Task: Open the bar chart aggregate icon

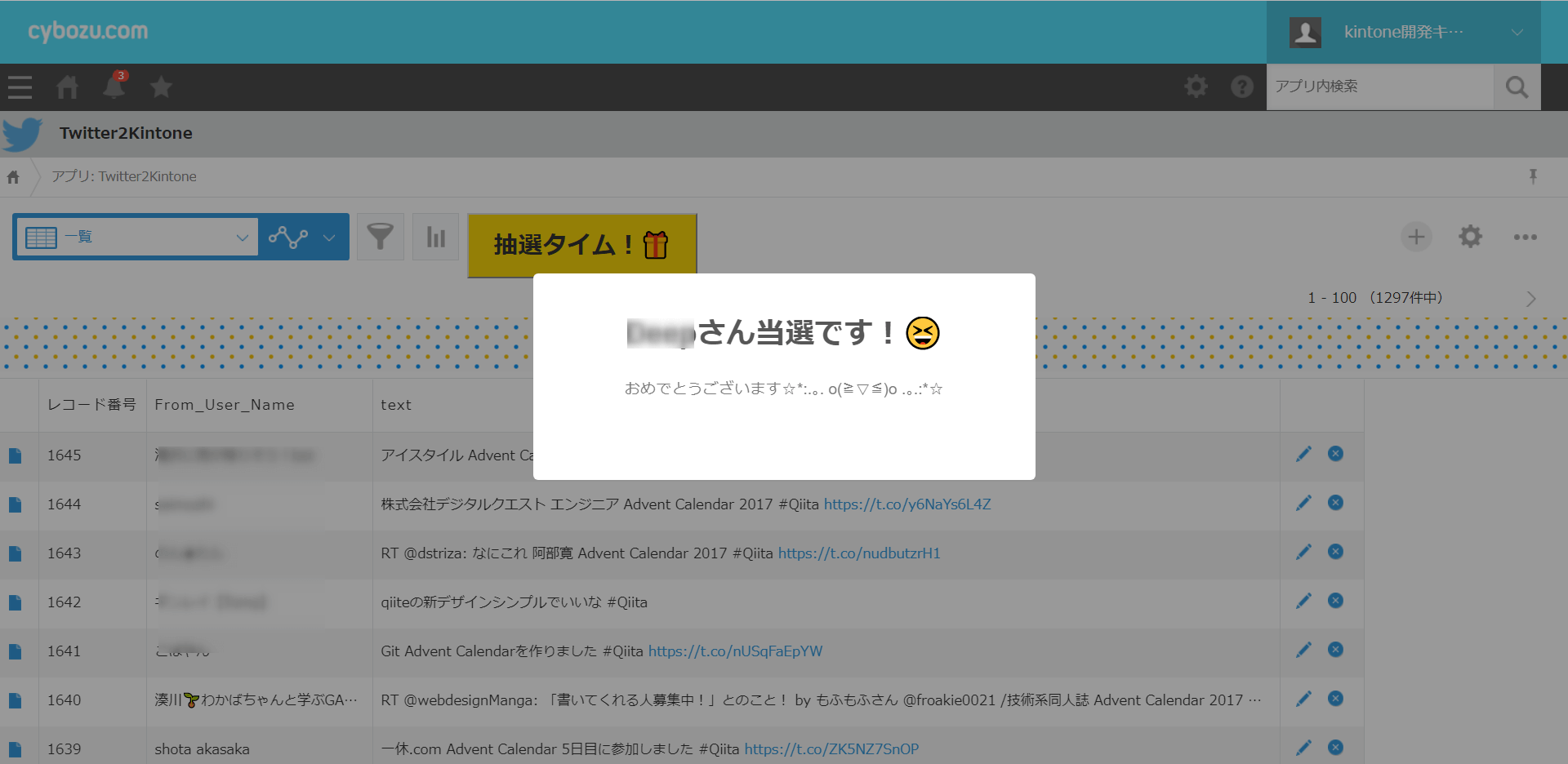Action: [x=436, y=237]
